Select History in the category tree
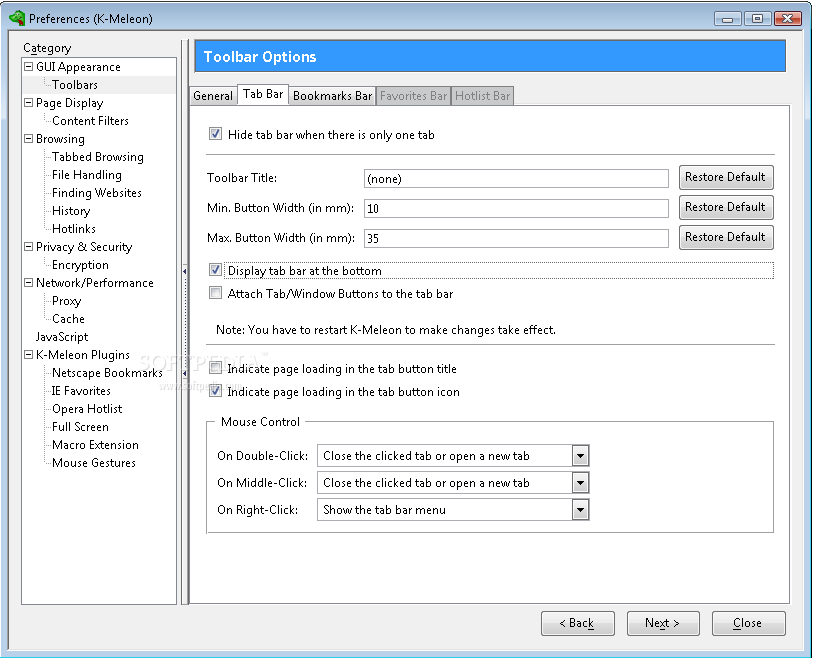The height and width of the screenshot is (658, 814). point(71,211)
